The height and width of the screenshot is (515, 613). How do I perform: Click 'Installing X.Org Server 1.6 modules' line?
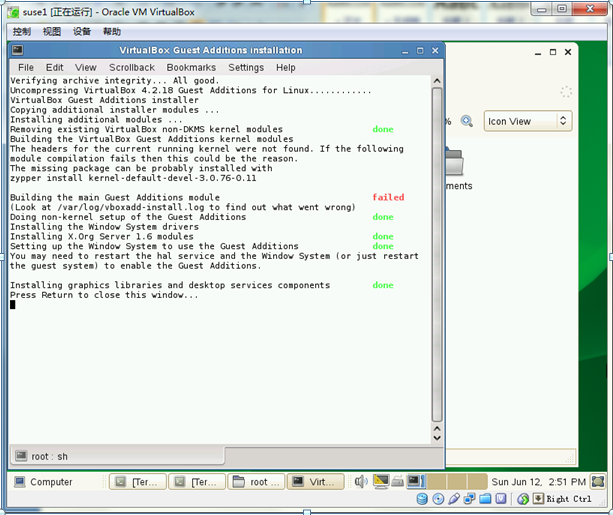pyautogui.click(x=102, y=237)
